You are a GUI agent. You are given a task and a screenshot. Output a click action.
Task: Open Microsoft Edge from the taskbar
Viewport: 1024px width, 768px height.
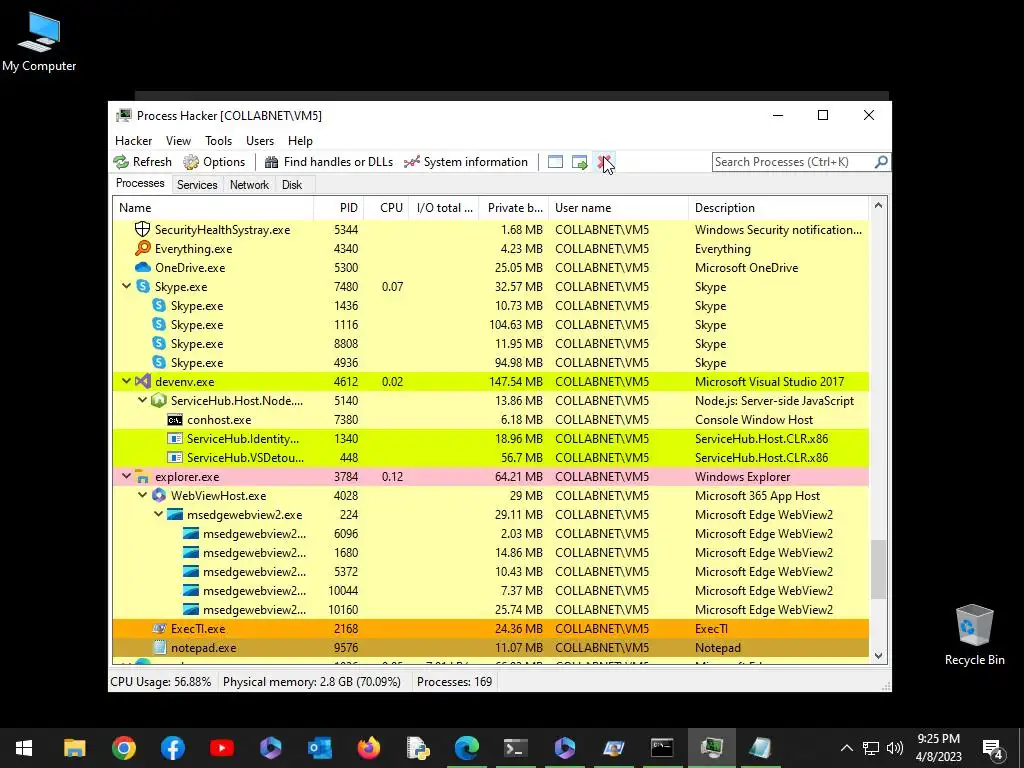[467, 748]
